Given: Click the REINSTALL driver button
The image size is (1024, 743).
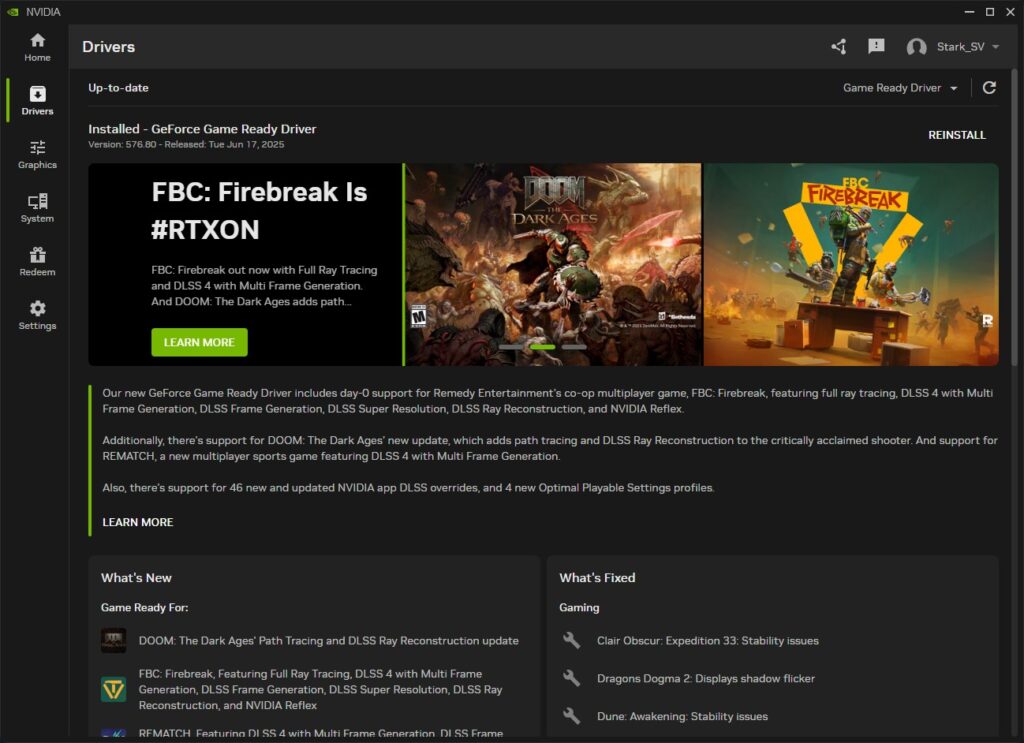Looking at the screenshot, I should click(957, 135).
